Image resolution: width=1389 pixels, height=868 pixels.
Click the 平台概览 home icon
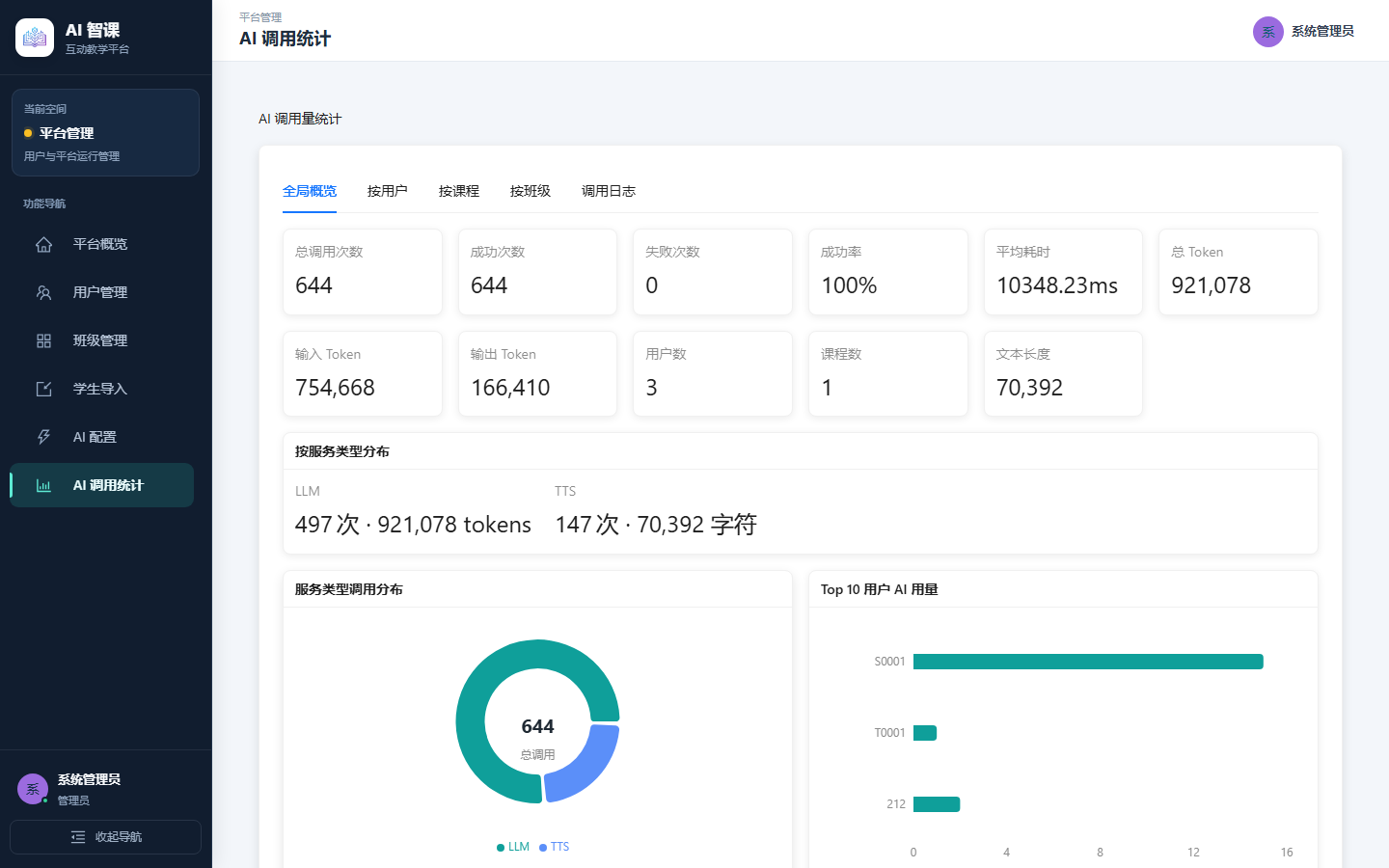(43, 244)
